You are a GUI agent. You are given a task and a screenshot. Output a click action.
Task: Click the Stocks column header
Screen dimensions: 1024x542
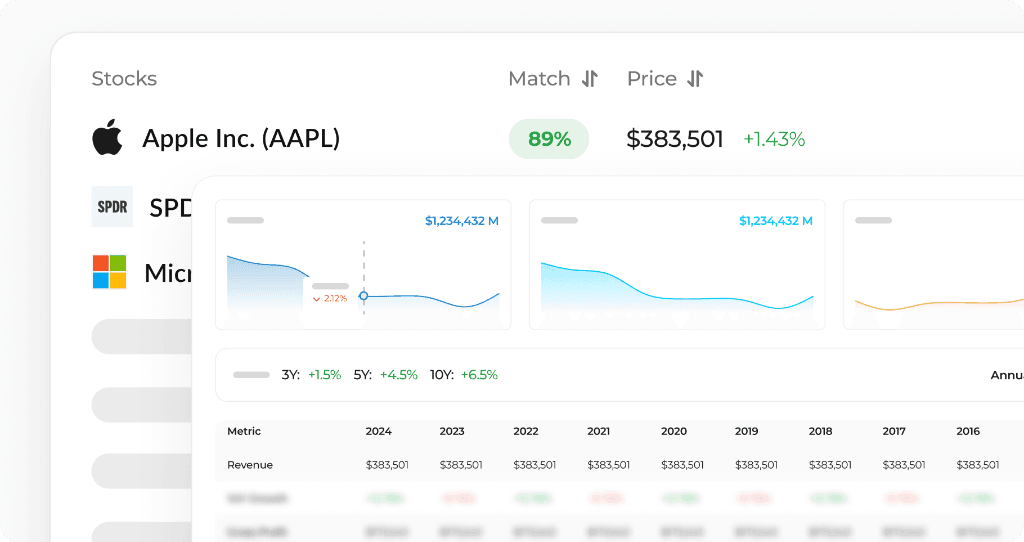(124, 79)
